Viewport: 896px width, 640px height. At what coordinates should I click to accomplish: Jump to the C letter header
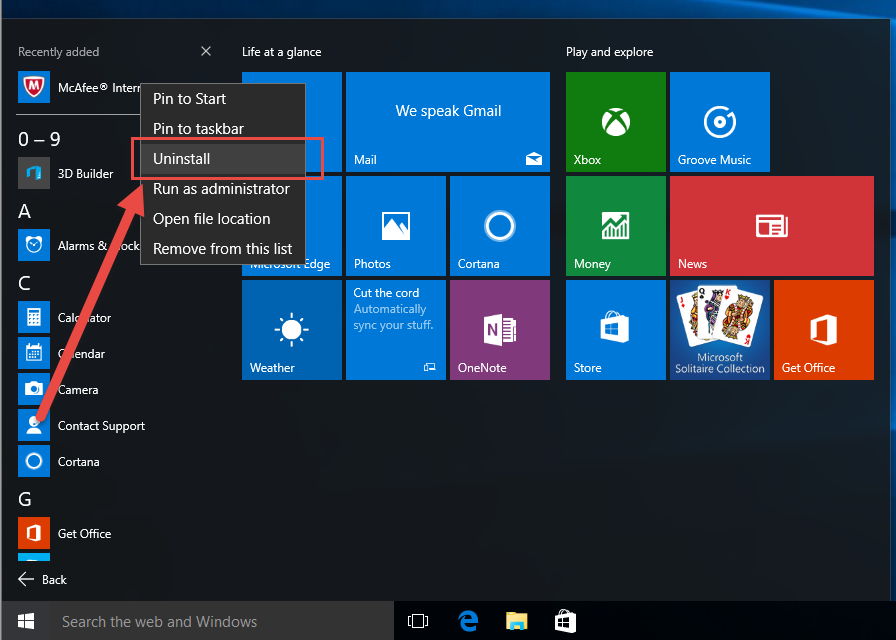(x=25, y=283)
